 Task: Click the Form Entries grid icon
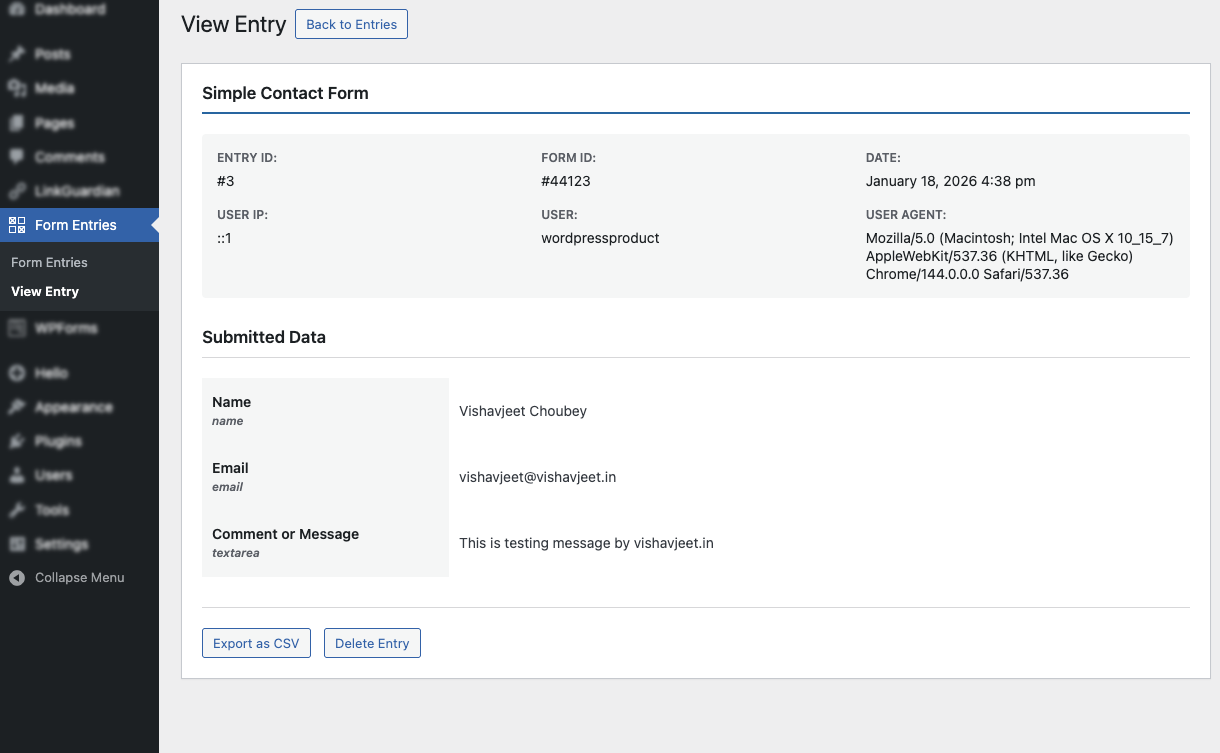click(16, 225)
